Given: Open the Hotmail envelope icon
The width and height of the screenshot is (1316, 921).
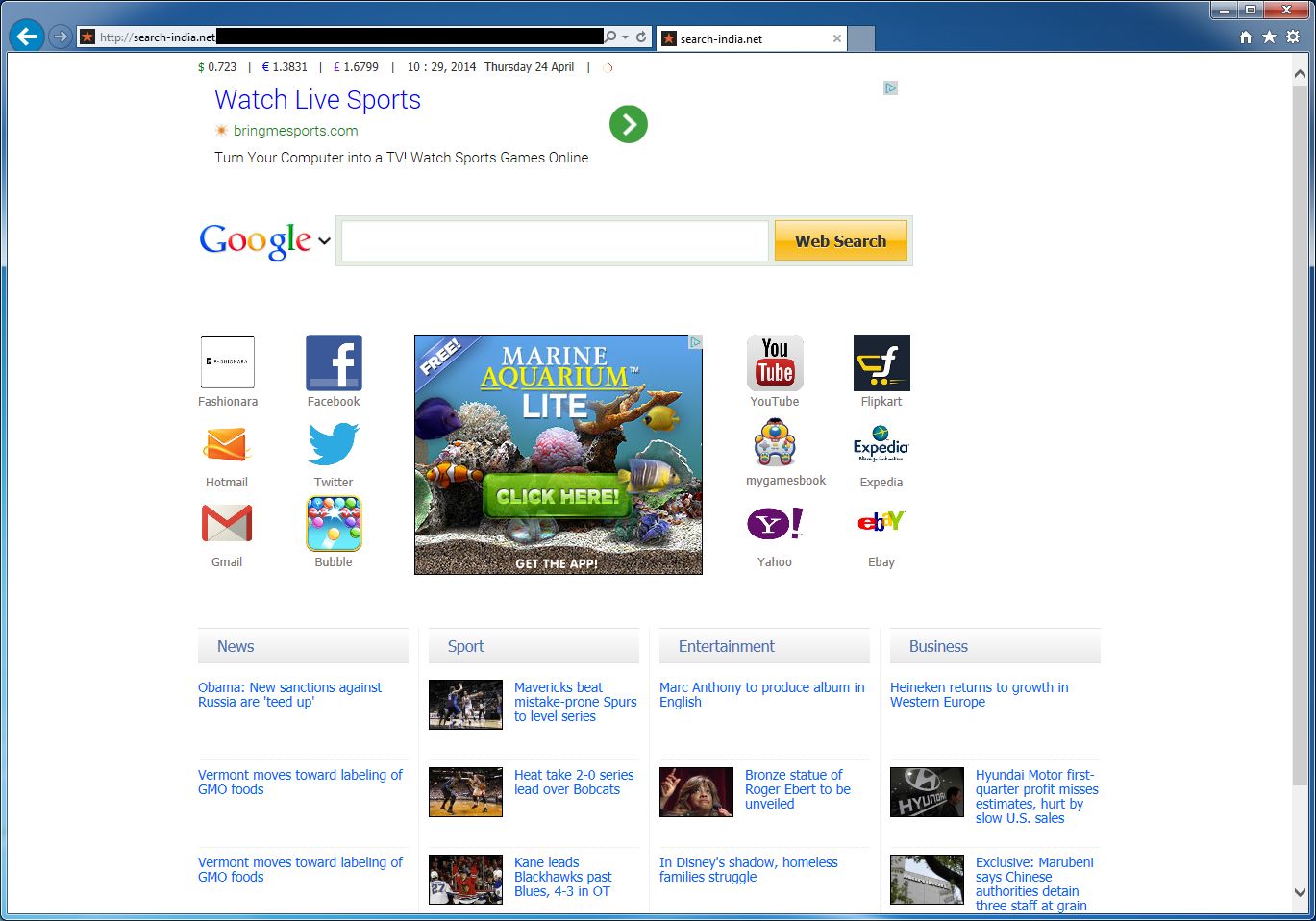Looking at the screenshot, I should (227, 445).
